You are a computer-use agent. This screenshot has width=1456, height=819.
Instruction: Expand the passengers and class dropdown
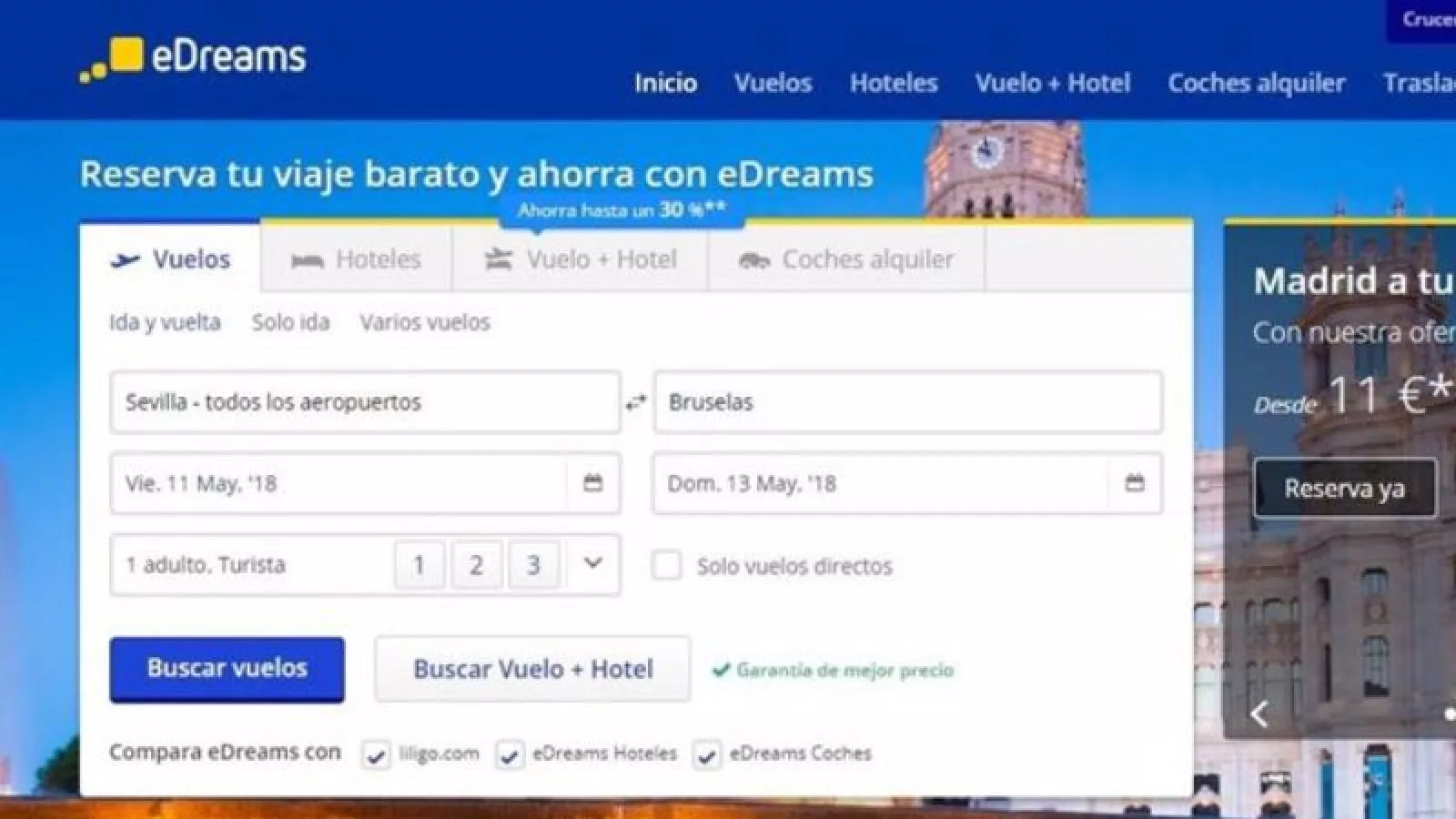pyautogui.click(x=592, y=563)
